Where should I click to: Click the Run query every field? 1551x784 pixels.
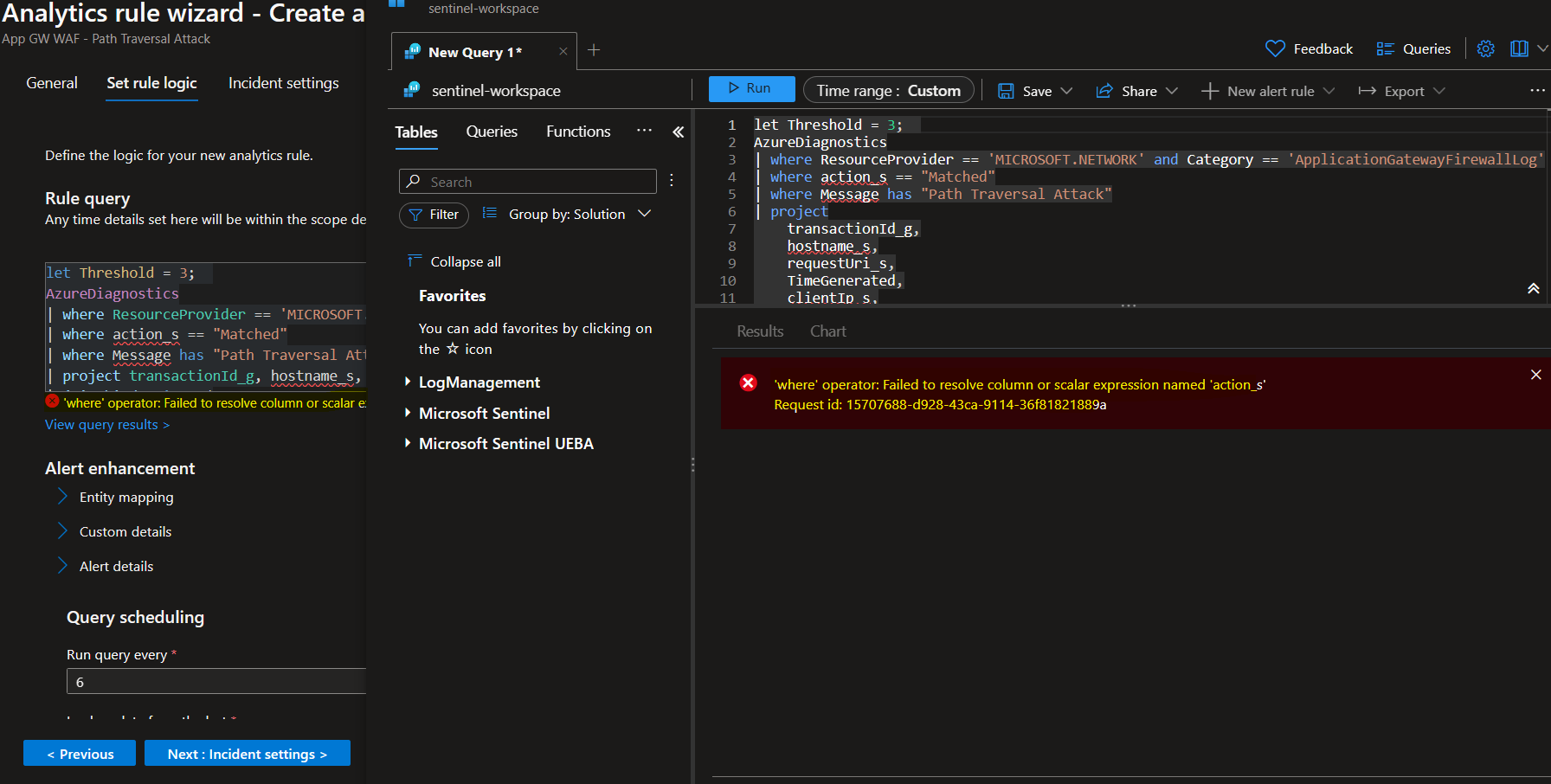click(216, 682)
